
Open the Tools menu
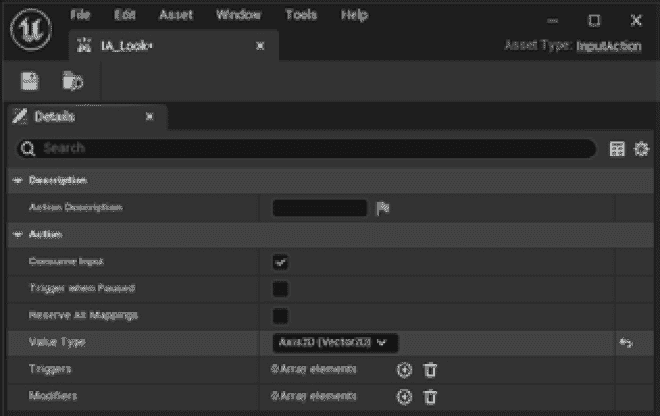(301, 15)
